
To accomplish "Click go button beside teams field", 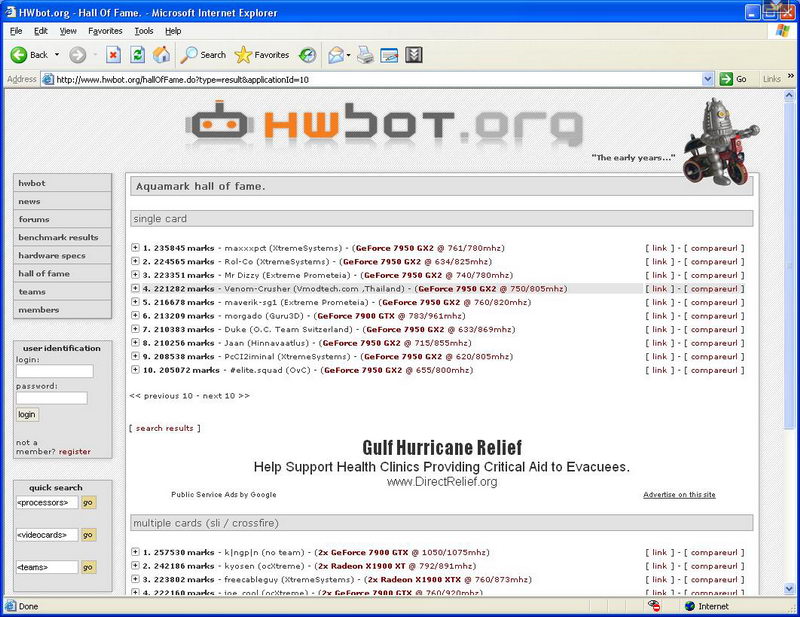I will tap(88, 567).
